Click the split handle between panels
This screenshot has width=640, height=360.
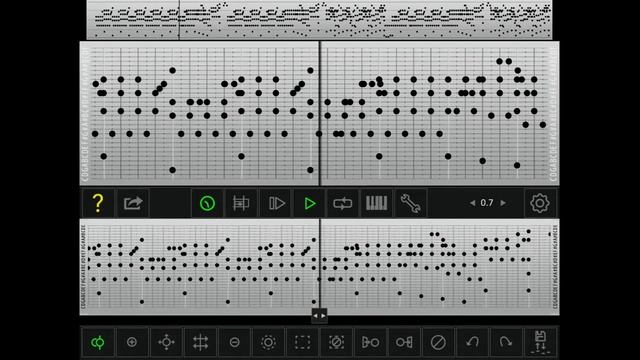(319, 316)
